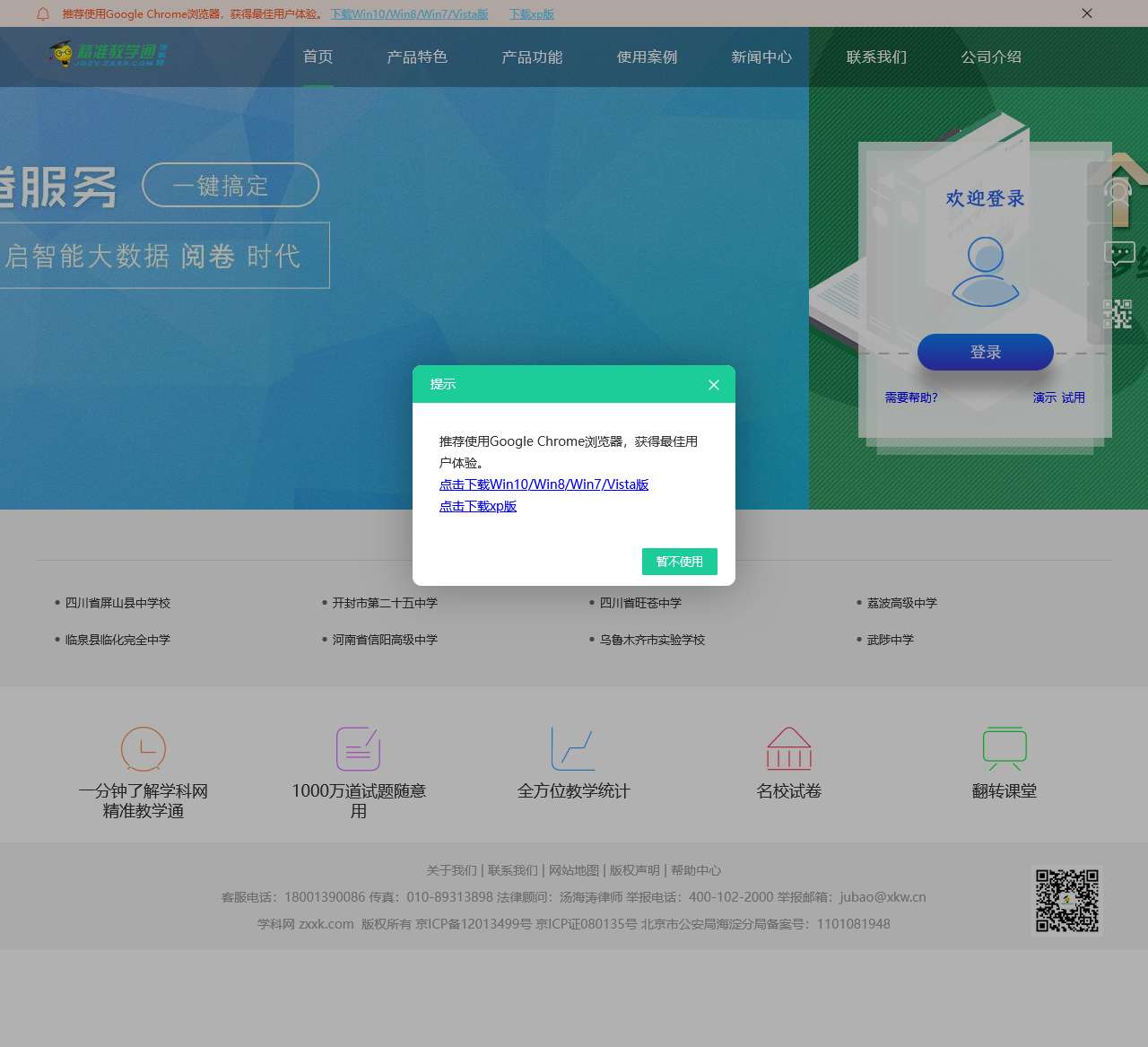Open the 网站地图 footer link
Screen dimensions: 1148x1047
click(x=574, y=870)
